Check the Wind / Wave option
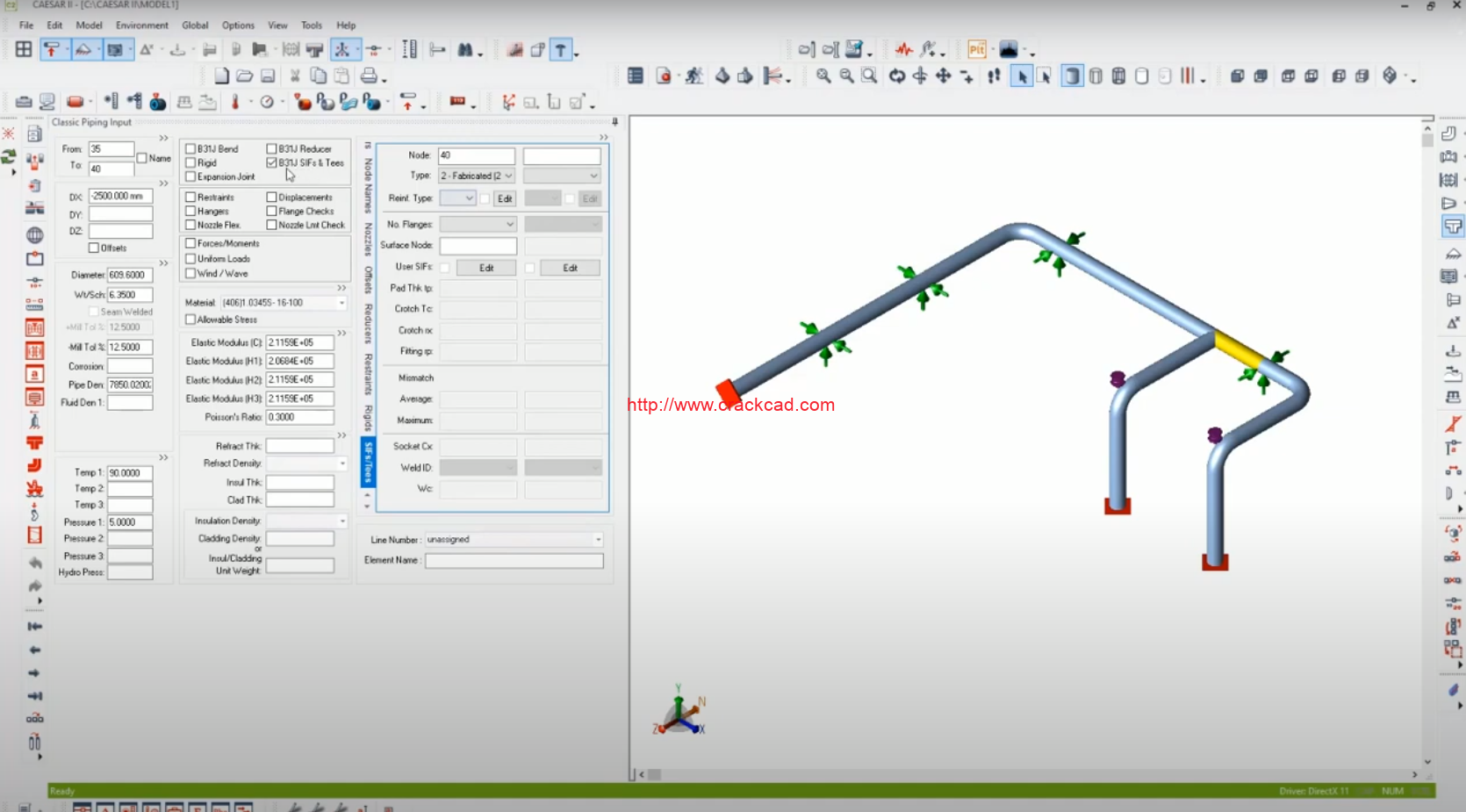Image resolution: width=1466 pixels, height=812 pixels. point(189,273)
